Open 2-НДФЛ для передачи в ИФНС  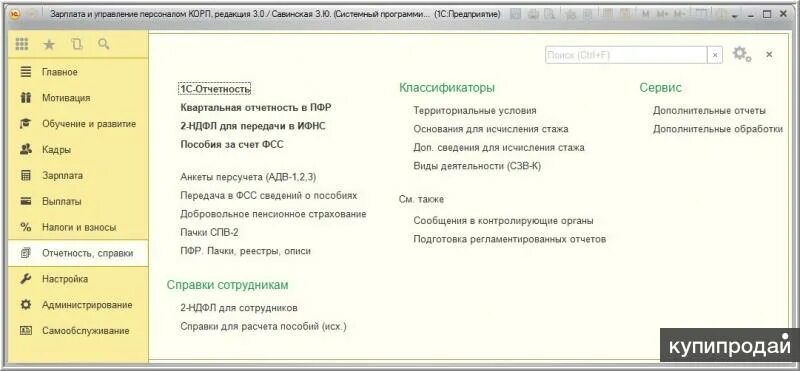(x=253, y=126)
